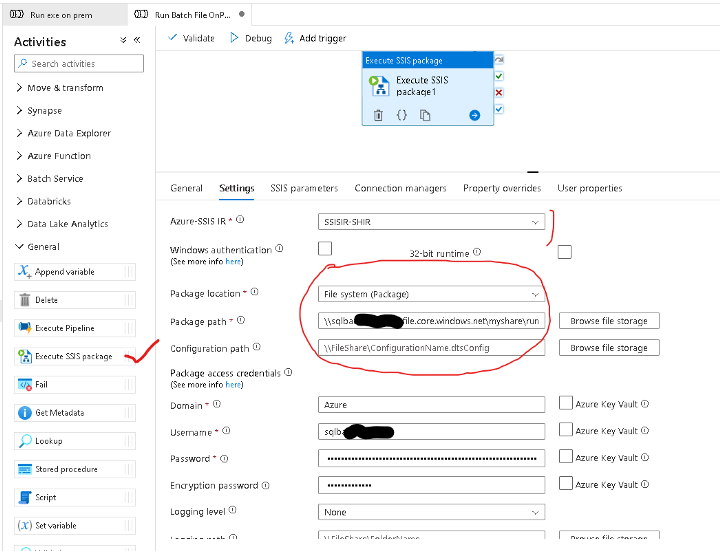Check Azure Key Vault box for Password
Screen dimensions: 720x551
(x=566, y=457)
